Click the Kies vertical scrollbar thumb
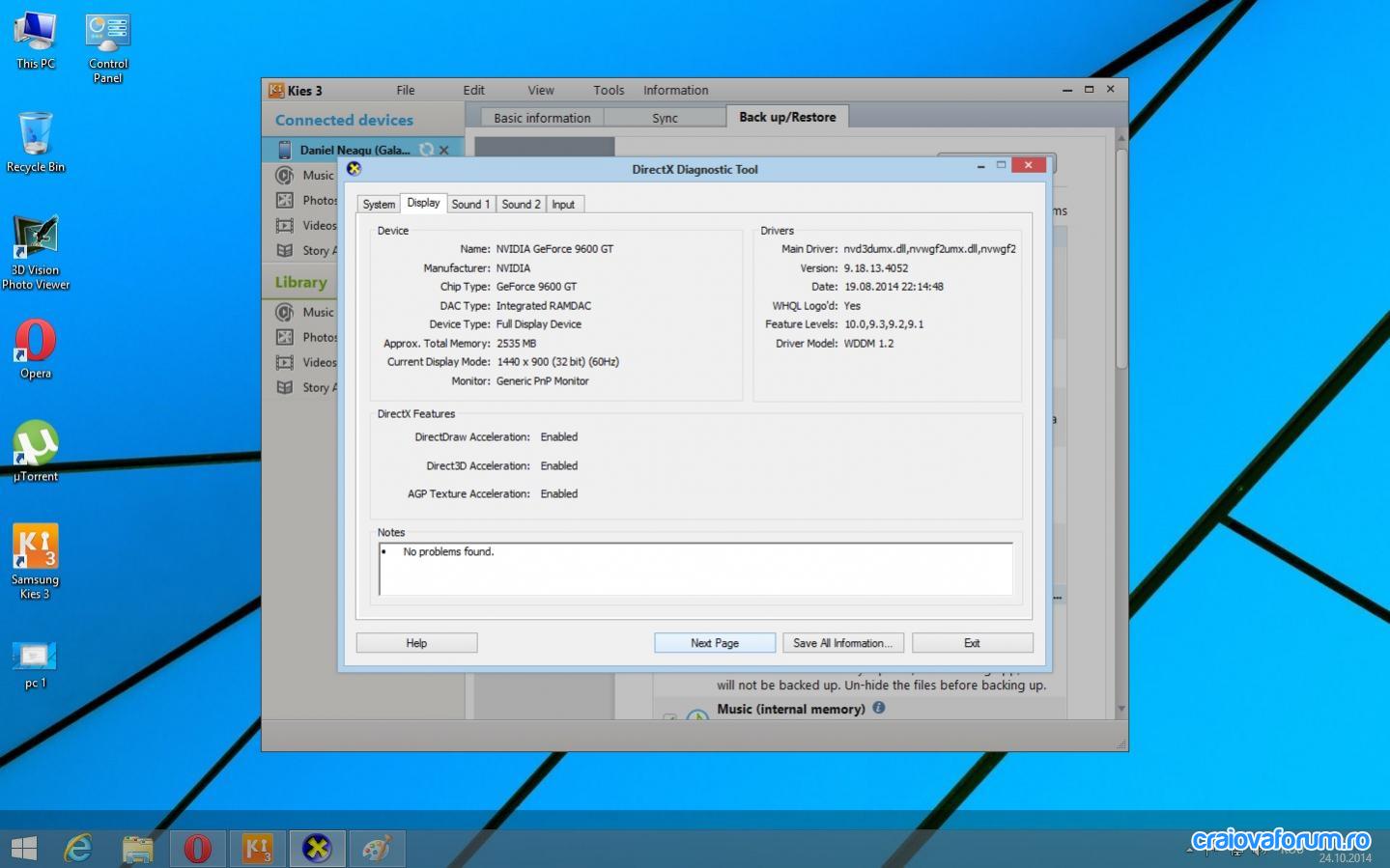Screen dimensions: 1390x868 1121,257
